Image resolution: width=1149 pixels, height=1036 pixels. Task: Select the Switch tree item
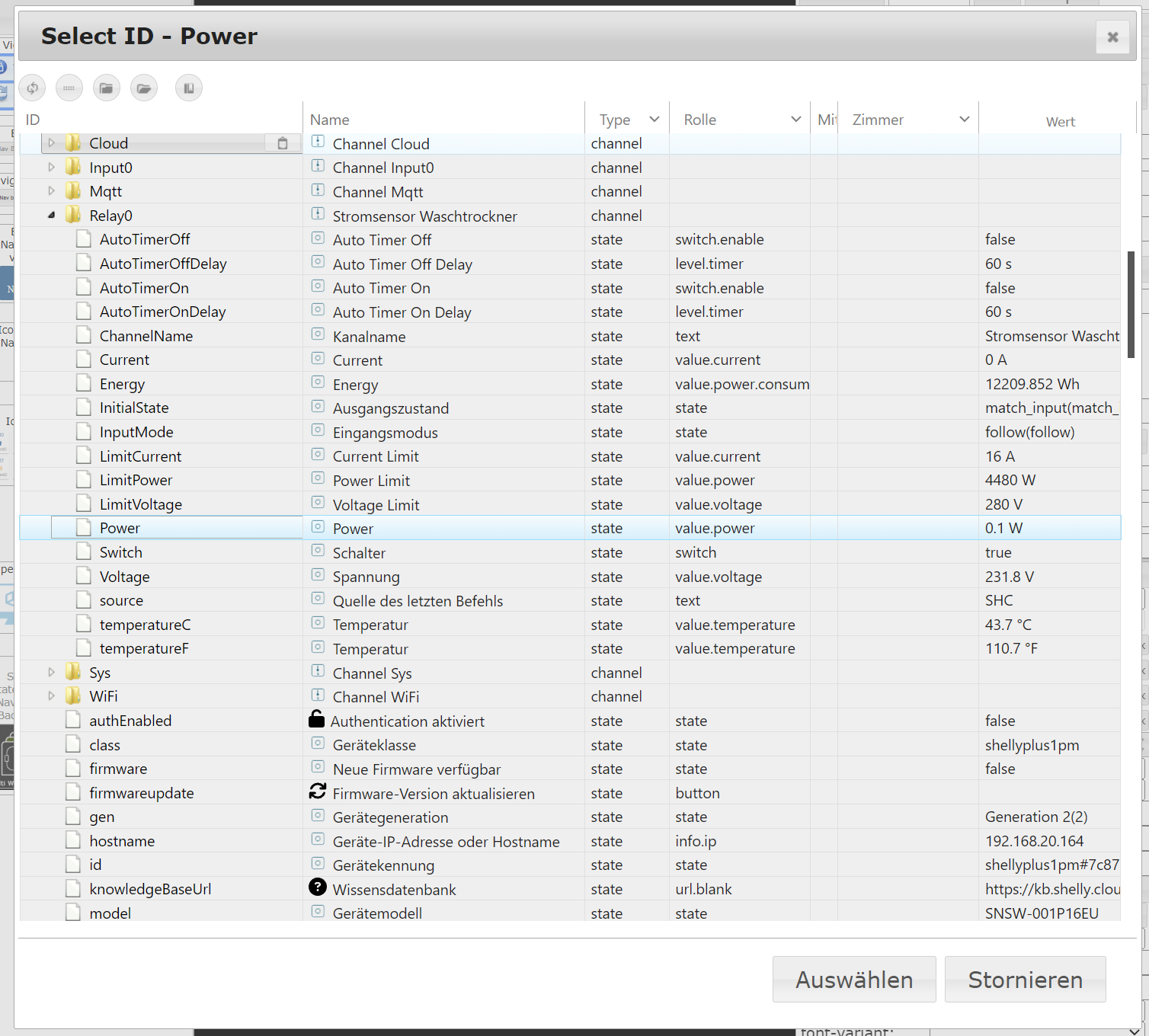(x=121, y=552)
